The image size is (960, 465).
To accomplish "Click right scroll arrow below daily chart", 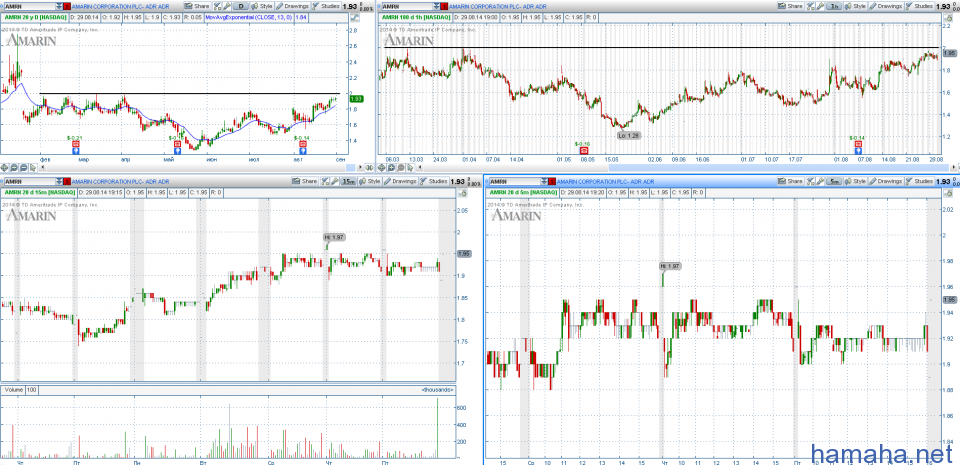I will tap(360, 168).
